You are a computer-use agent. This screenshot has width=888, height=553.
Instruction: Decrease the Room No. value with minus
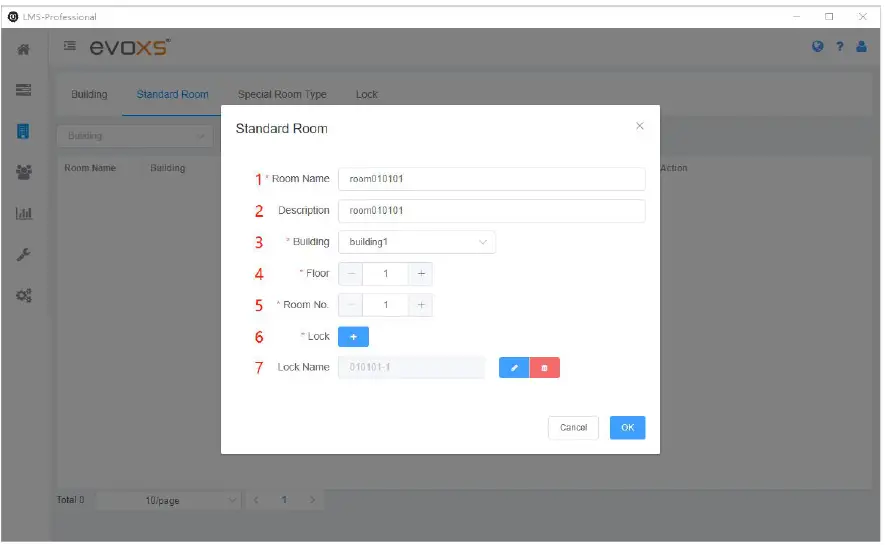[x=351, y=305]
